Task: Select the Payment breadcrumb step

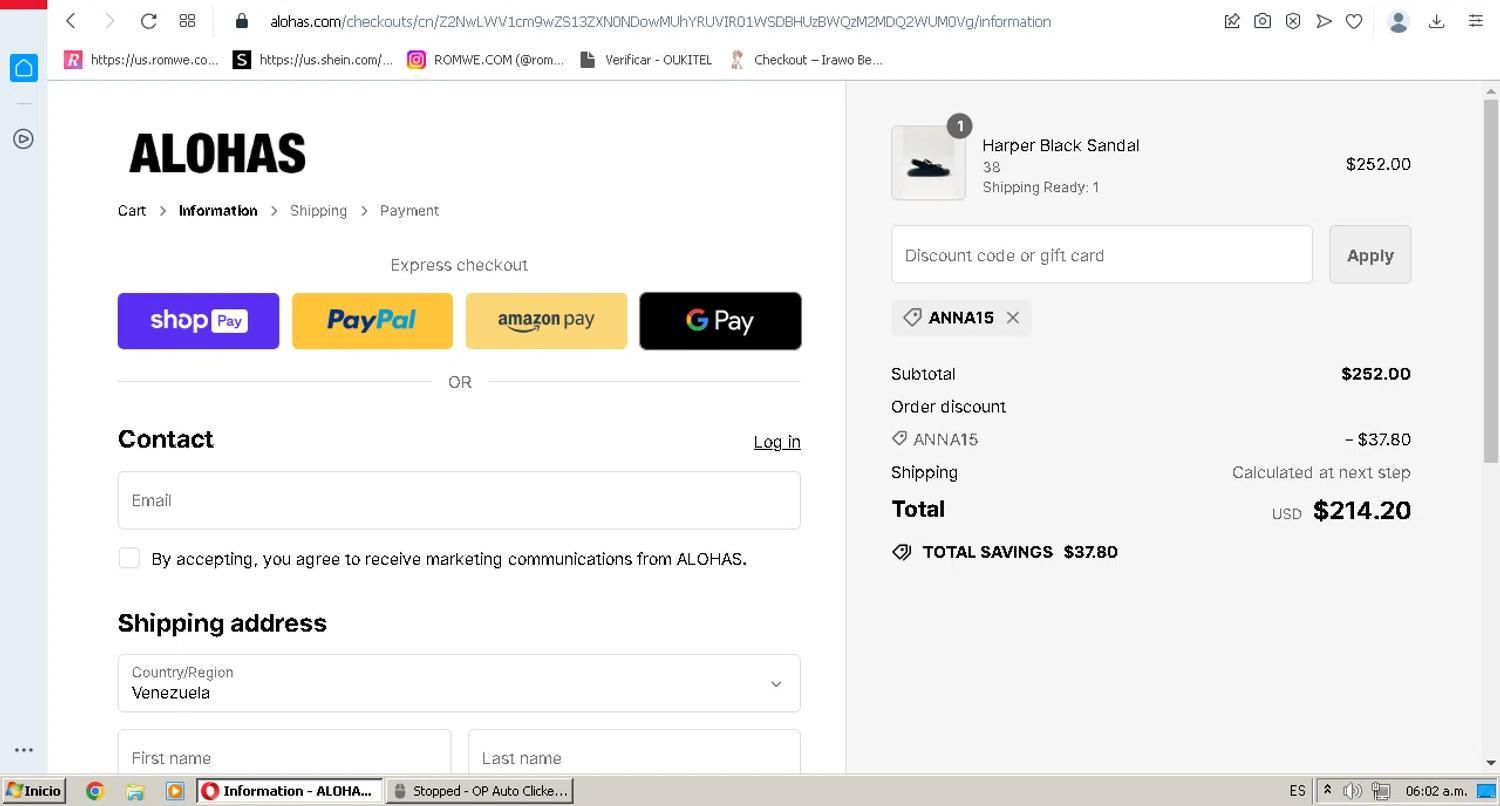Action: 409,211
